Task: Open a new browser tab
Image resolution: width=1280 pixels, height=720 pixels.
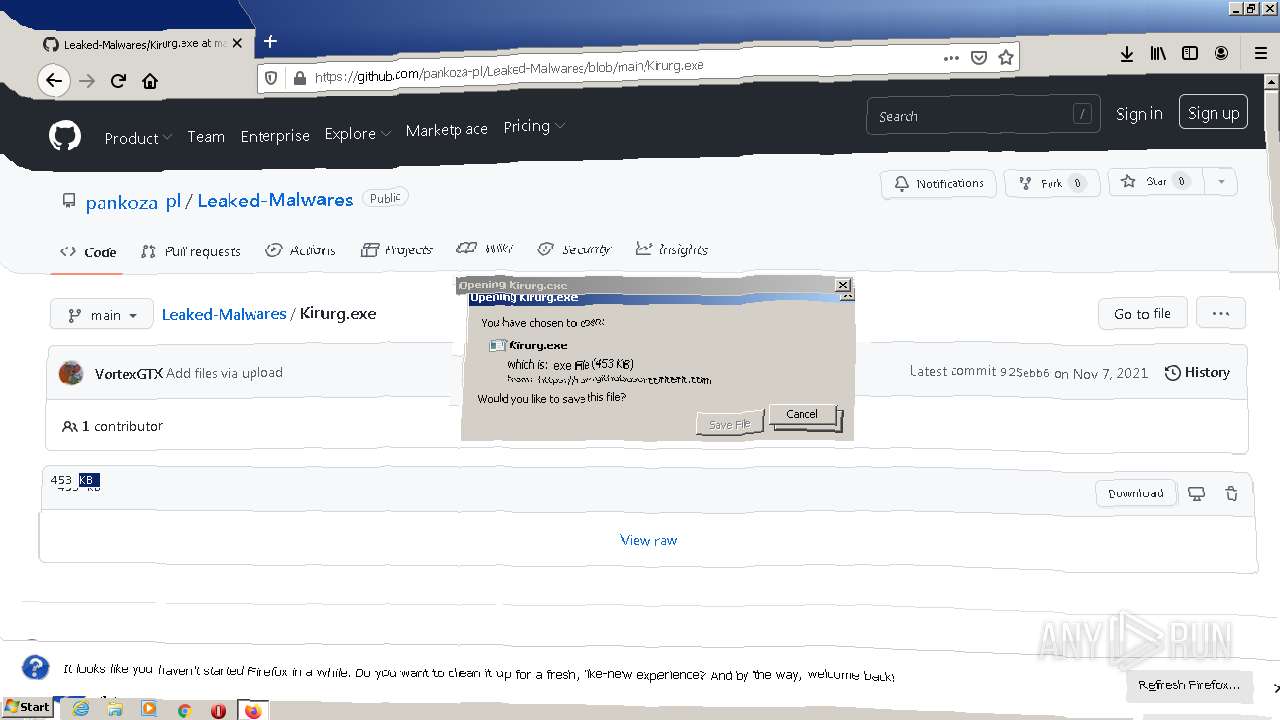Action: (270, 42)
